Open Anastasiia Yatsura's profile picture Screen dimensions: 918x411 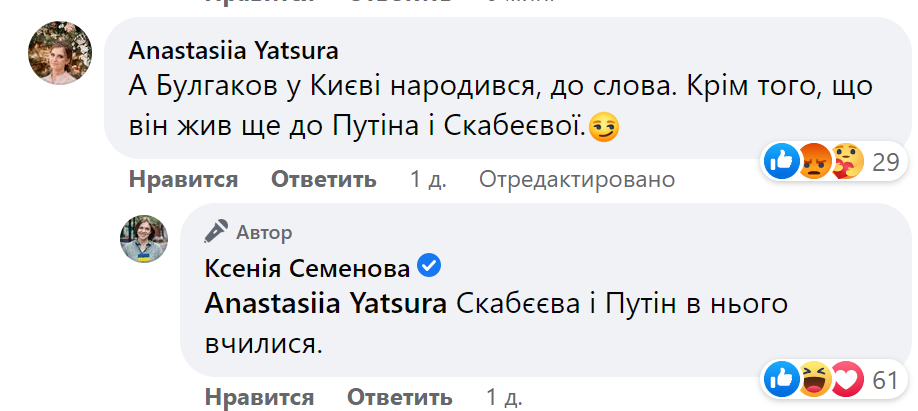point(60,53)
